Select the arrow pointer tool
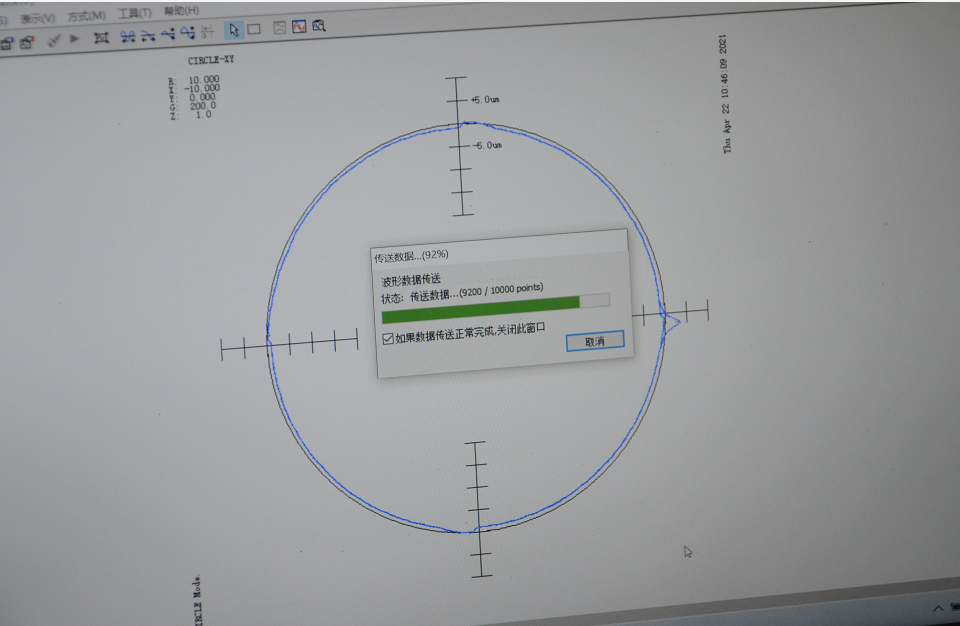 tap(233, 30)
